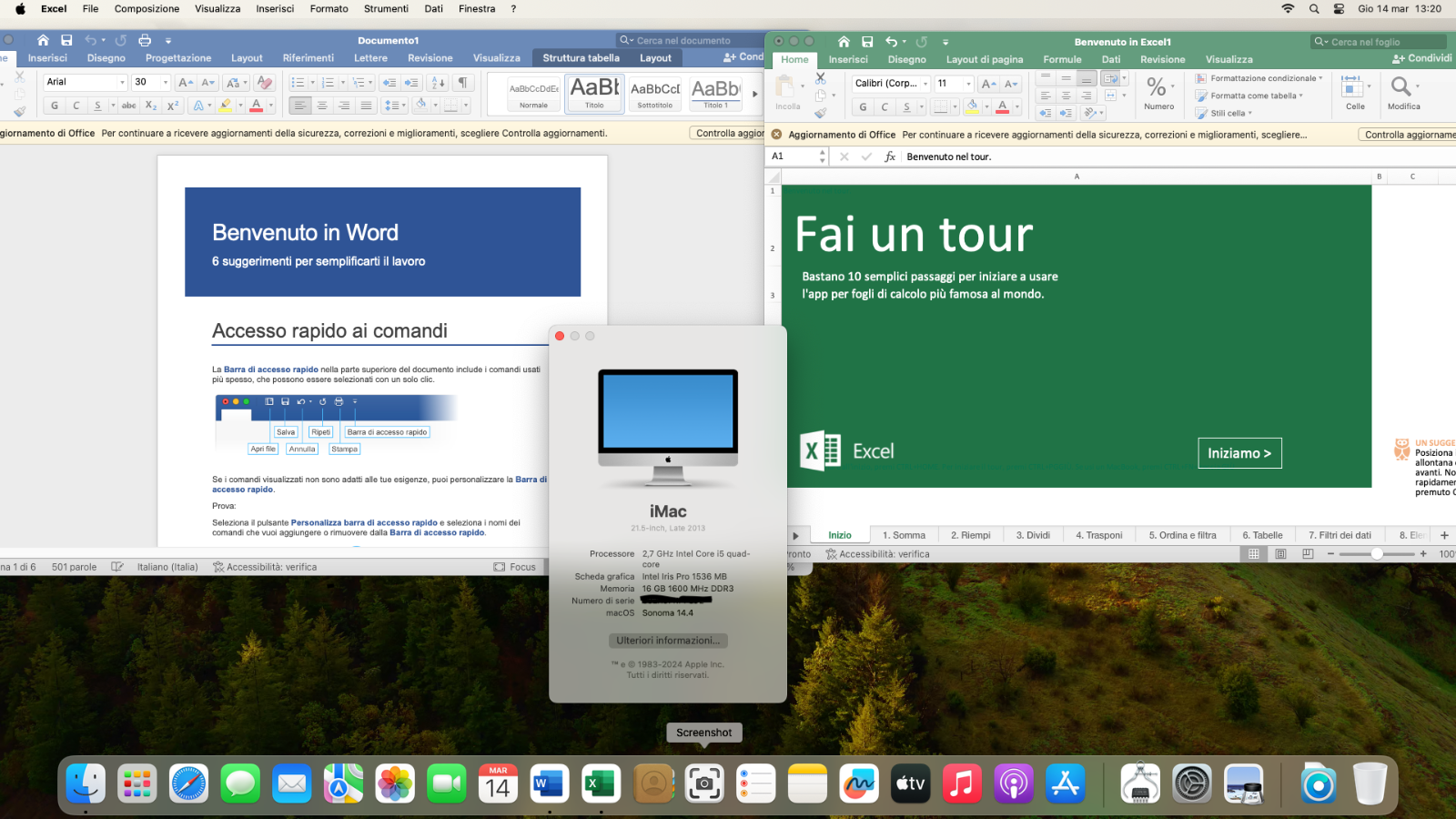Click Excel Undo arrow icon
Viewport: 1456px width, 819px height.
tap(891, 42)
